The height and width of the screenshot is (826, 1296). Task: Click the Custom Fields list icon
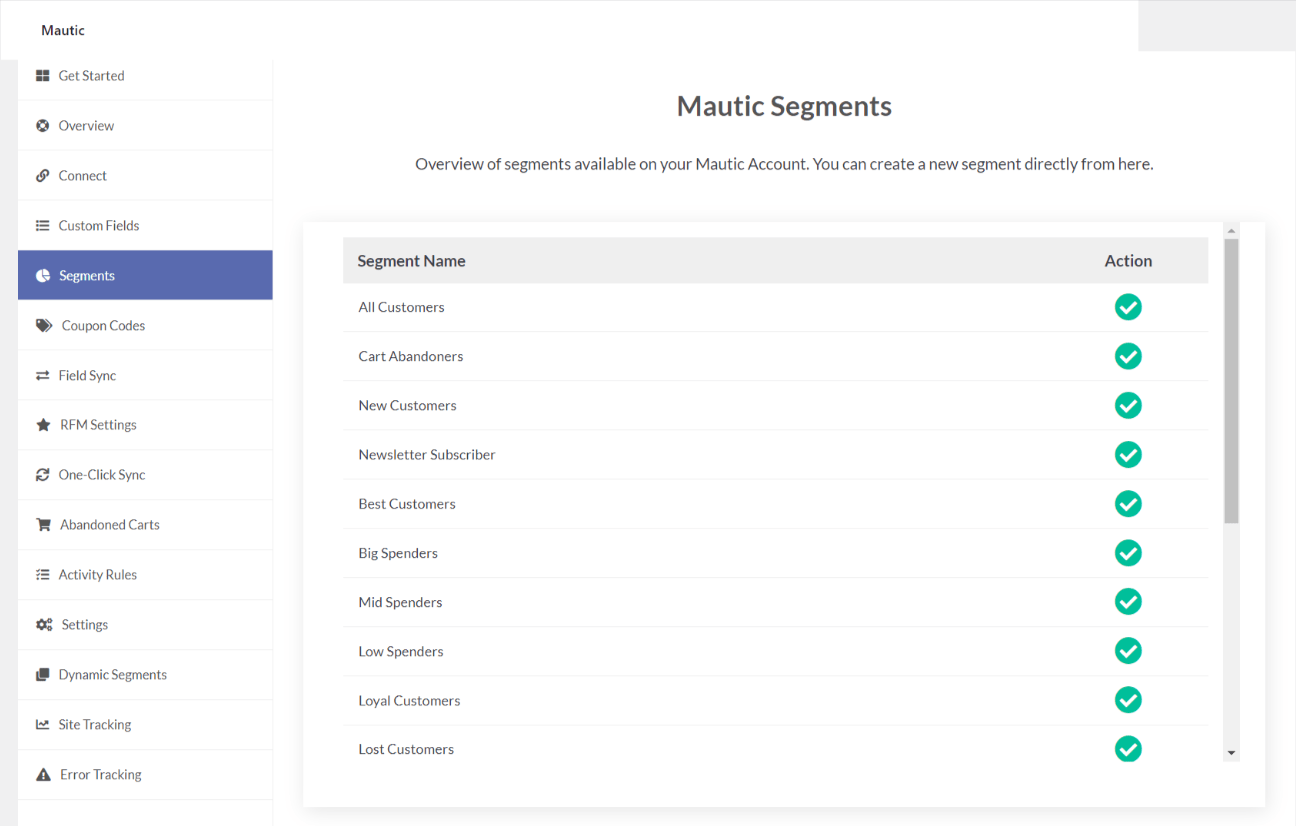pyautogui.click(x=42, y=225)
